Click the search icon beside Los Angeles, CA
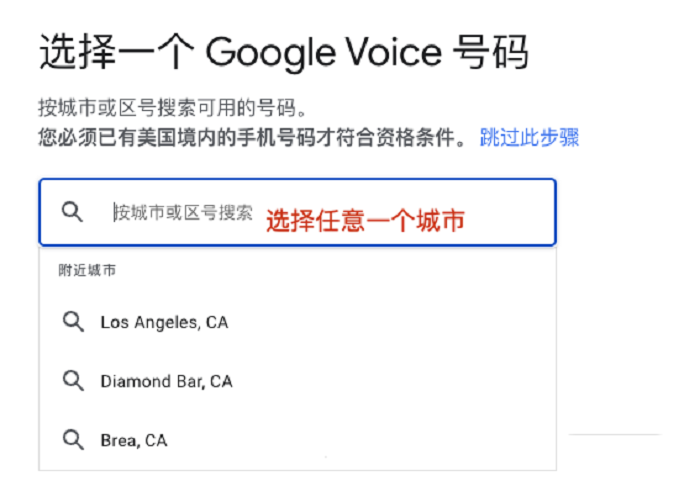Screen dimensions: 700x481 point(73,322)
